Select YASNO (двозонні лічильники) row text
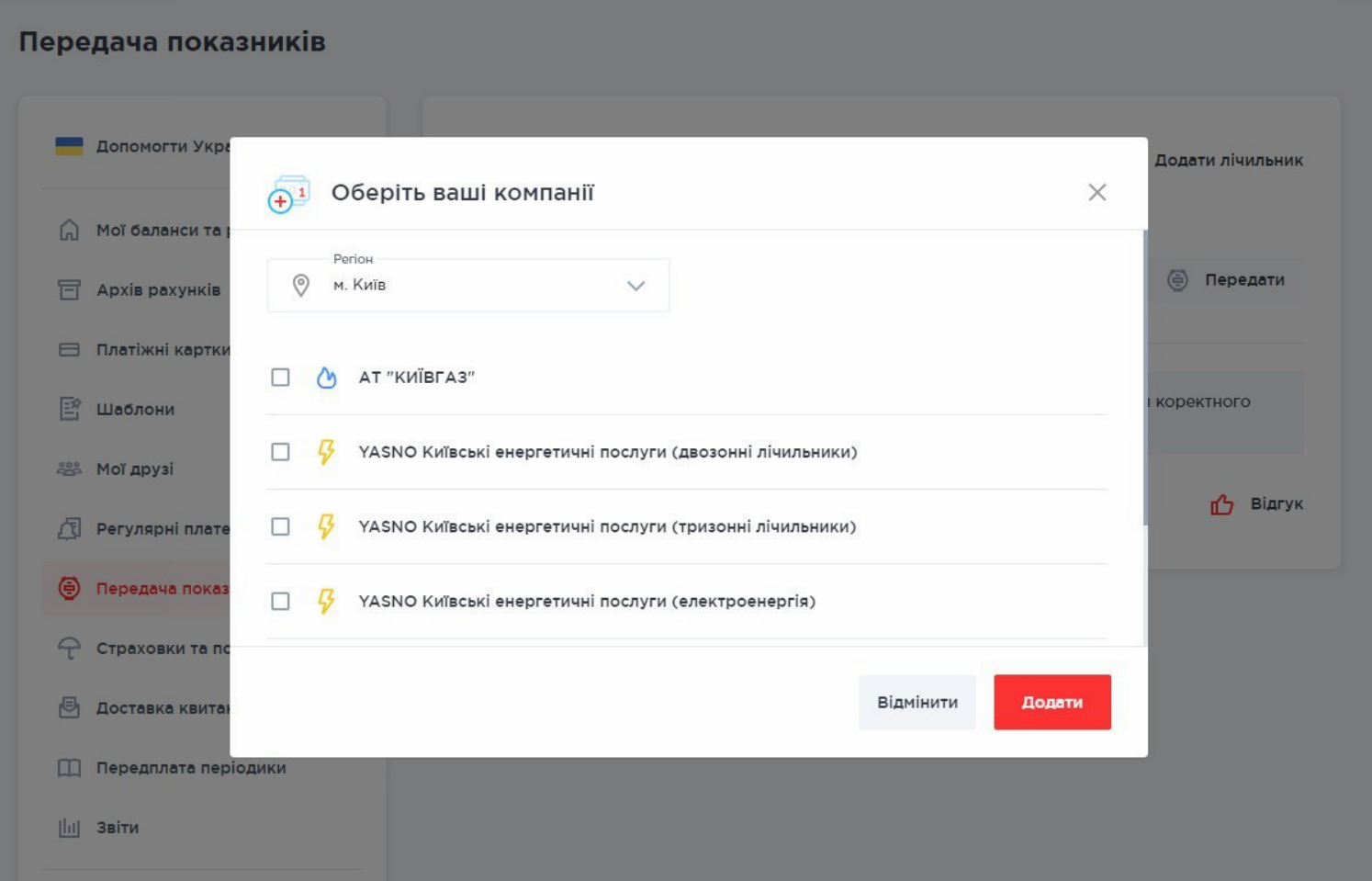 (608, 452)
